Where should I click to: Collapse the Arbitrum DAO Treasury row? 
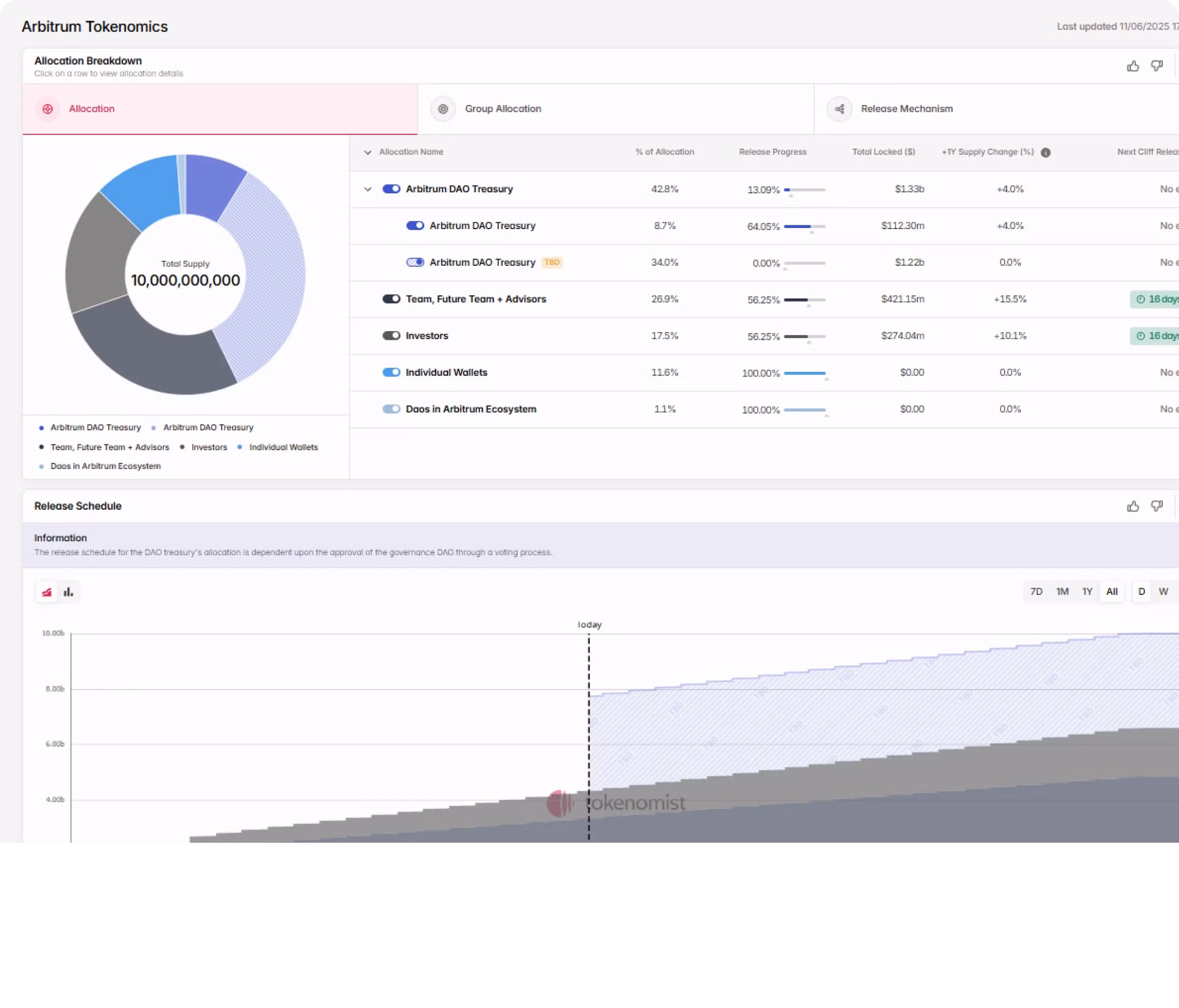[x=368, y=189]
